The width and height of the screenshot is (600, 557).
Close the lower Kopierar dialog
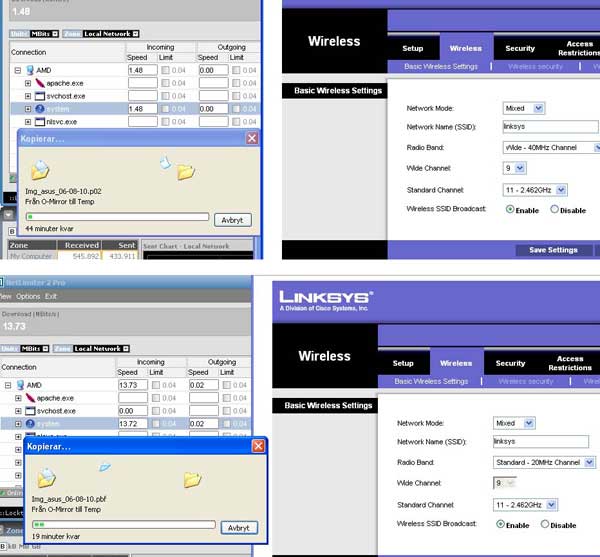[x=258, y=446]
